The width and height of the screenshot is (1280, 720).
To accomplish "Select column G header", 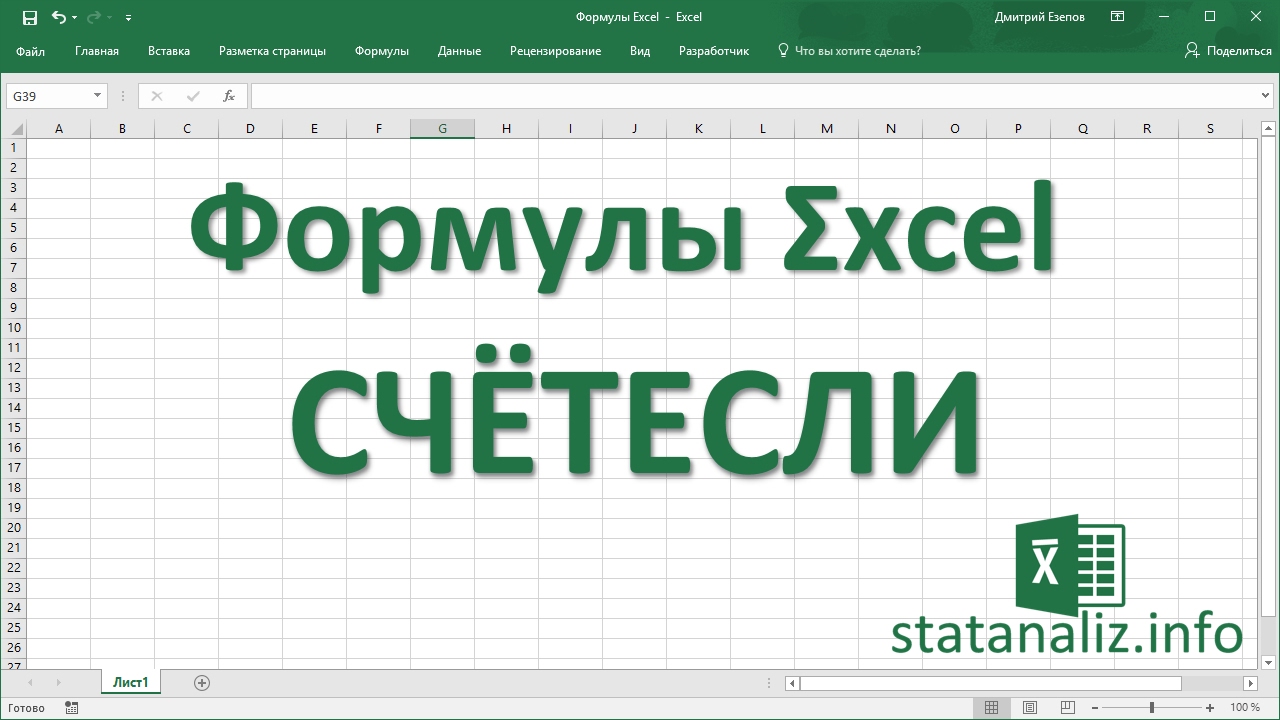I will [x=442, y=128].
